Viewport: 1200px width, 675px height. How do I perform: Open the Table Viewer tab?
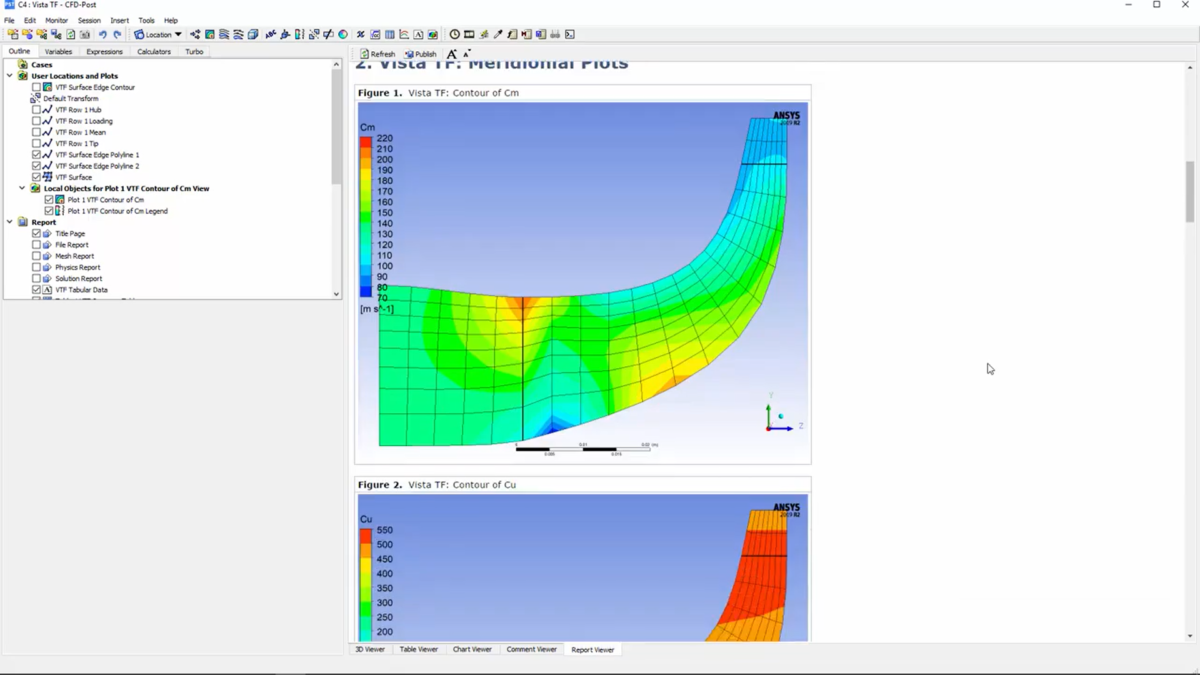click(x=419, y=649)
